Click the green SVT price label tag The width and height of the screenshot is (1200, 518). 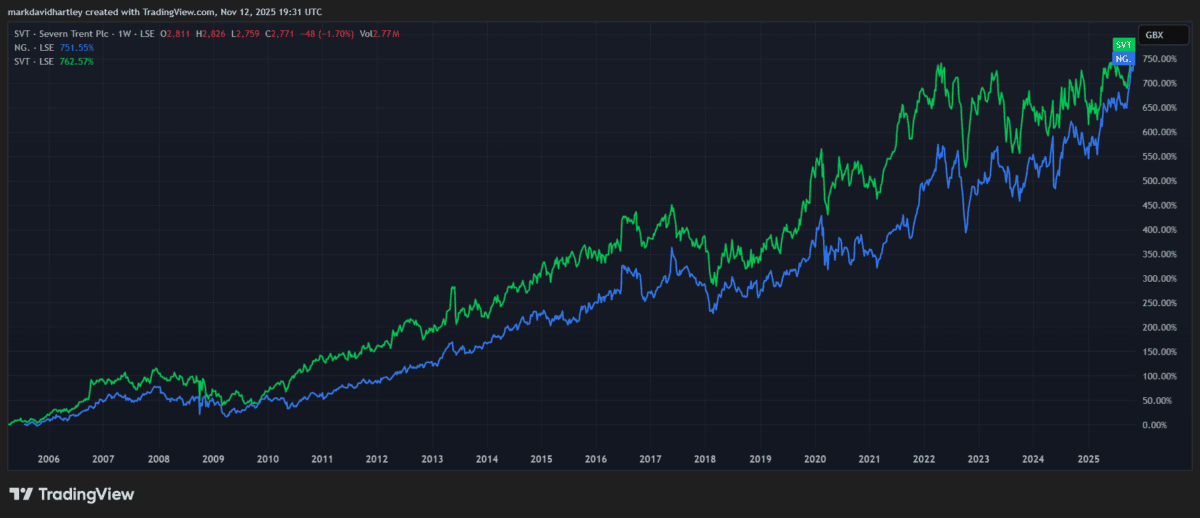coord(1123,45)
